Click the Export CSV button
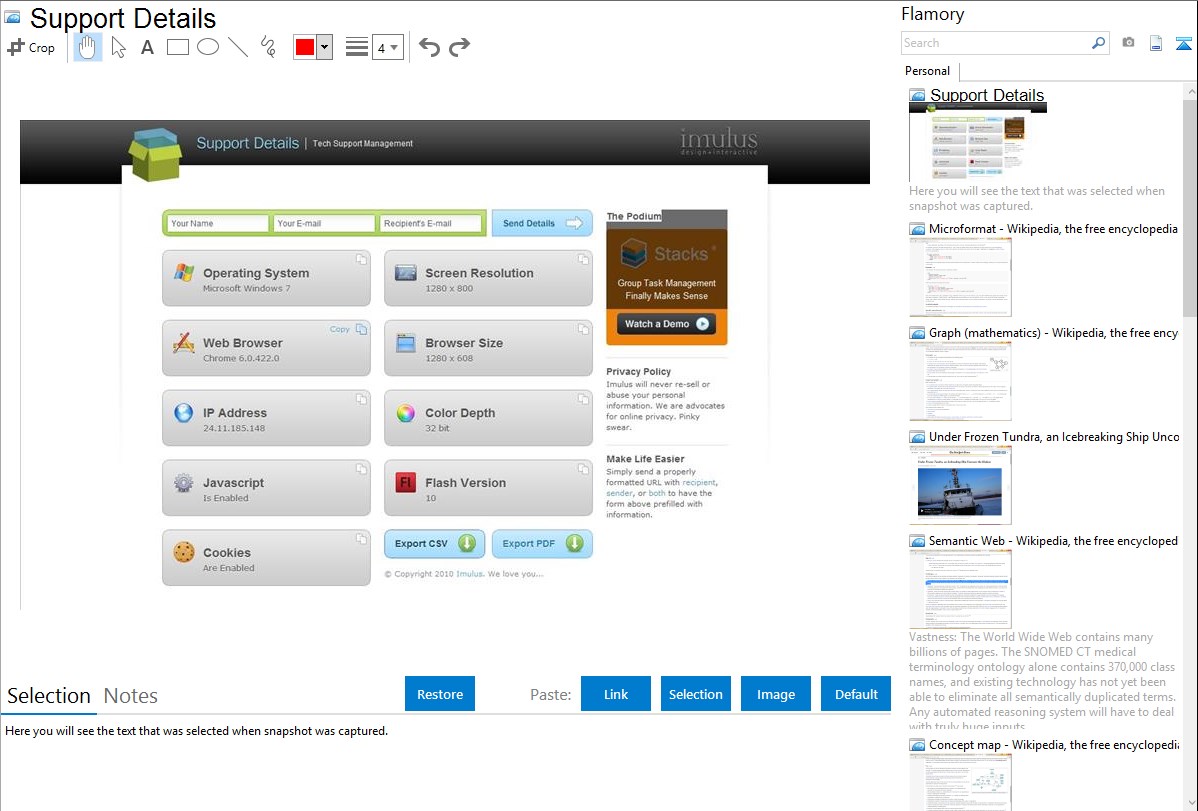1198x811 pixels. tap(434, 543)
